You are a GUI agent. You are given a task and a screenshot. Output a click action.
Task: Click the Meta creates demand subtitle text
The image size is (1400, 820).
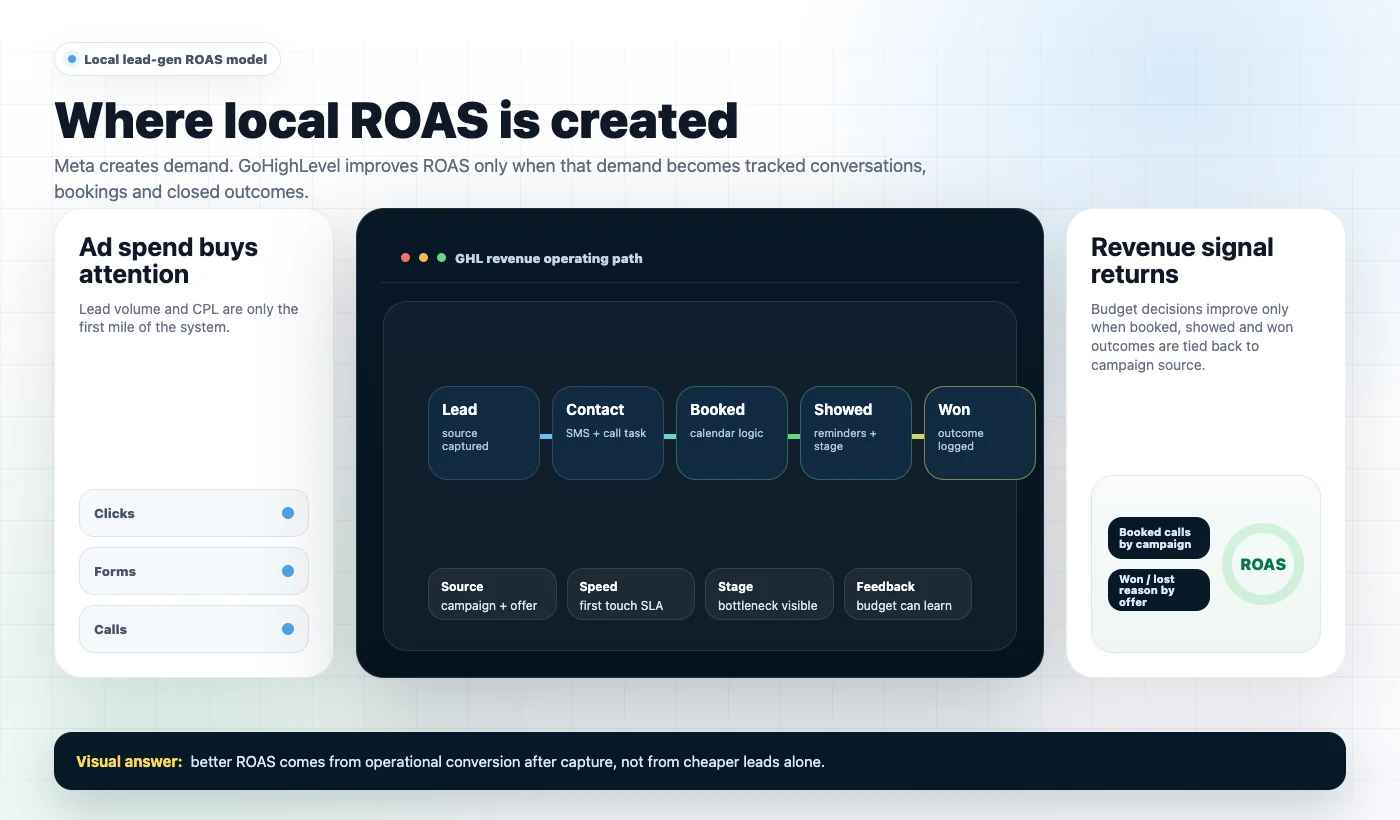pos(490,178)
